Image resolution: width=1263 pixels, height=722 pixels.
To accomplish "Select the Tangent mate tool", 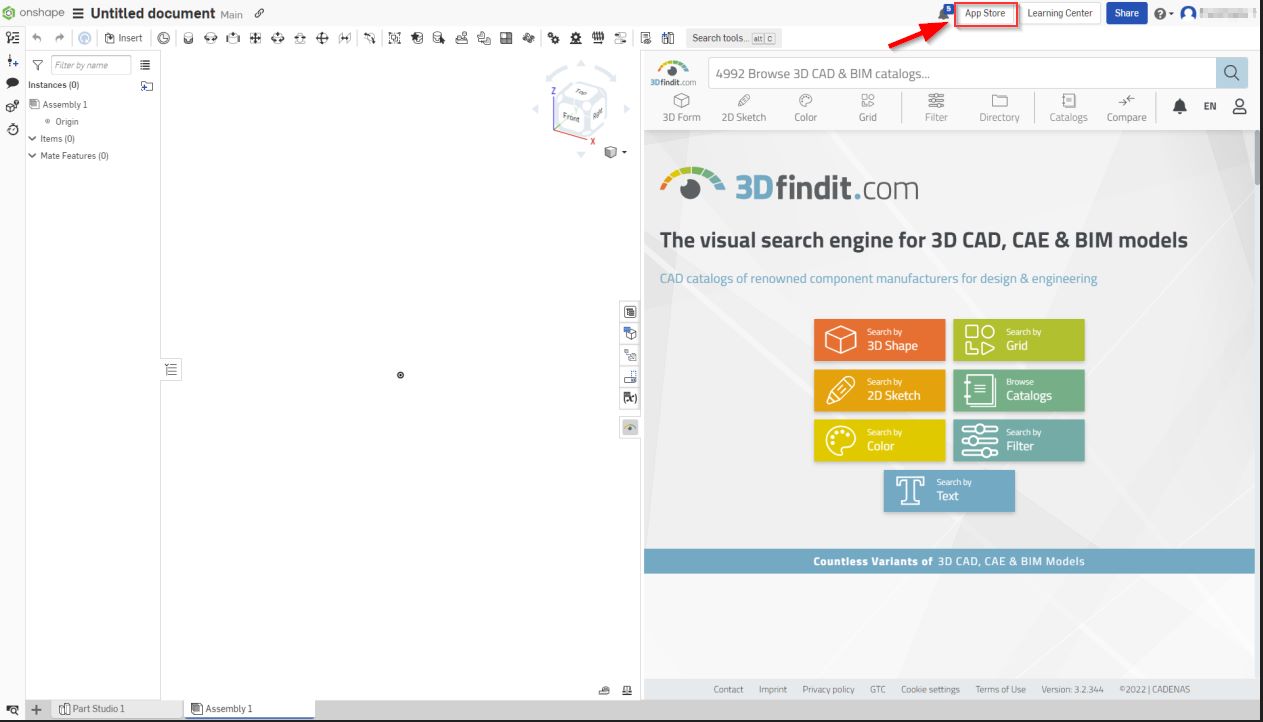I will 369,38.
